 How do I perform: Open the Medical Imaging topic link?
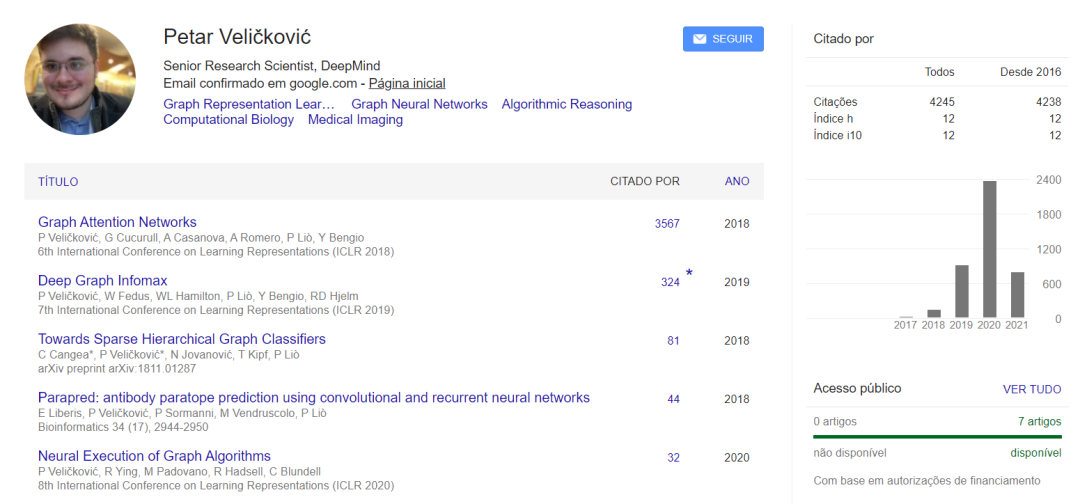355,120
